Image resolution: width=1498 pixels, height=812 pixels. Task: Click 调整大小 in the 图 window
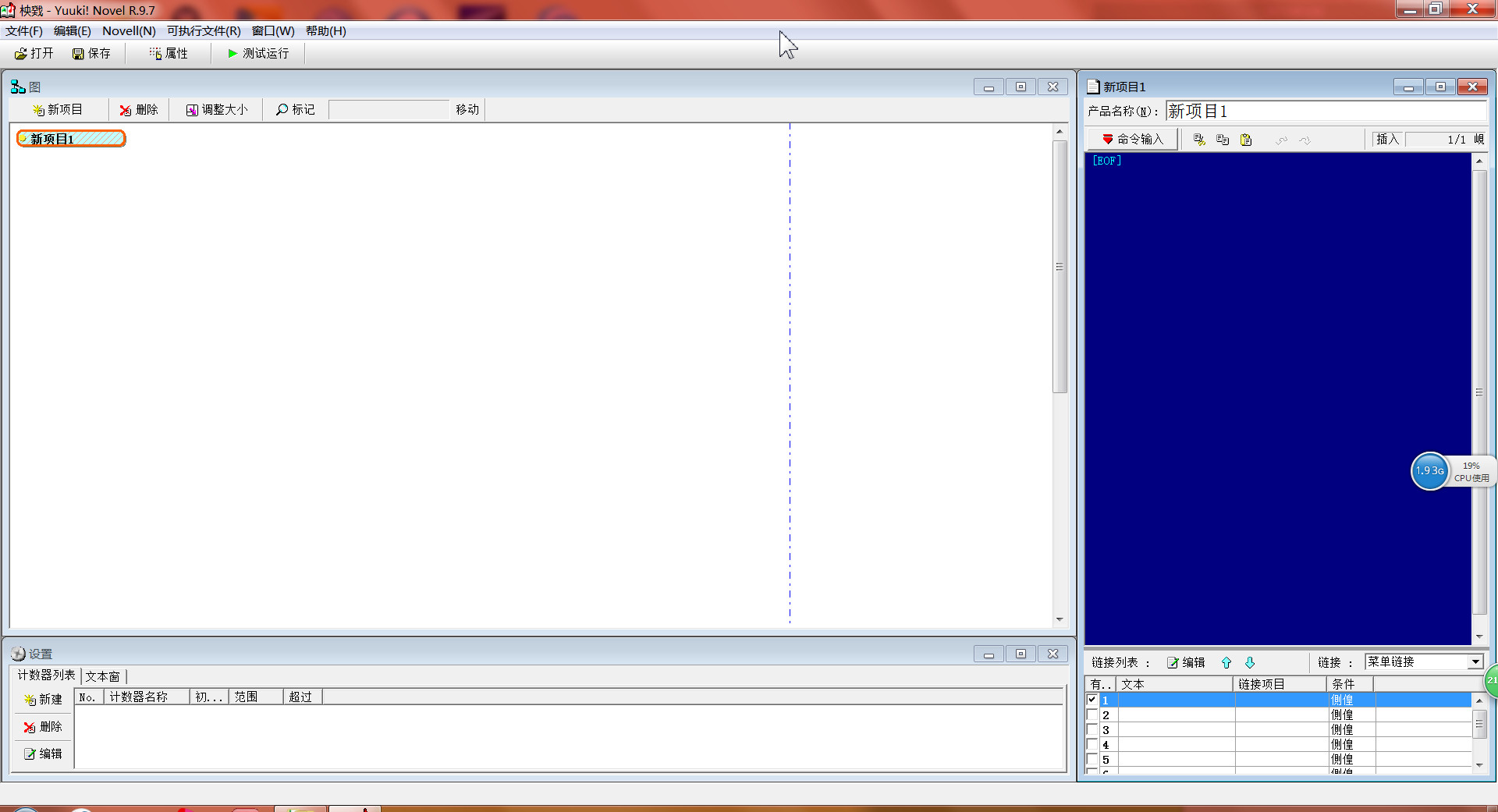[x=217, y=109]
